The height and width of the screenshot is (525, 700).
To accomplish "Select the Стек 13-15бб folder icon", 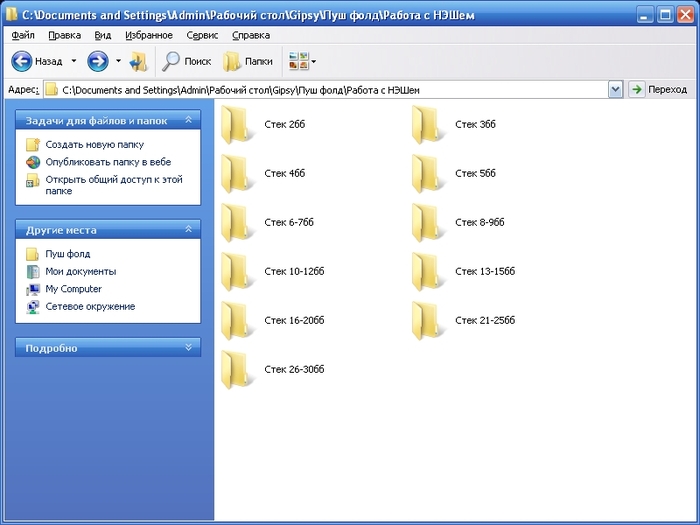I will 428,272.
